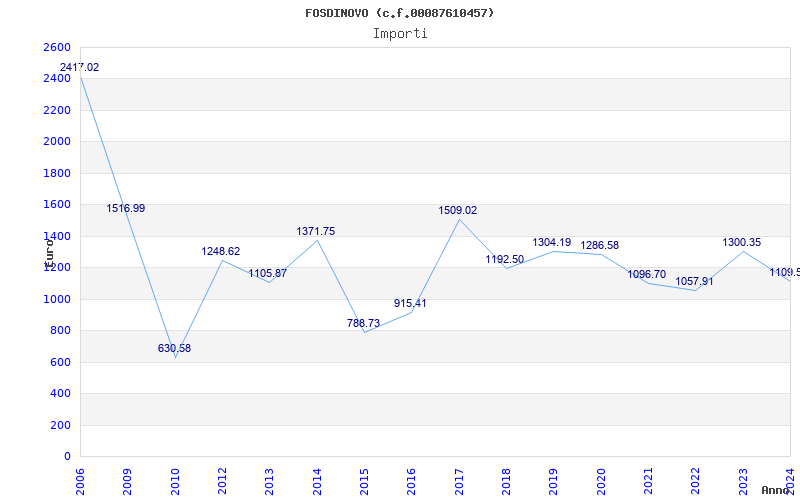The height and width of the screenshot is (500, 800).
Task: Click the 1248.62 data label
Action: (220, 251)
